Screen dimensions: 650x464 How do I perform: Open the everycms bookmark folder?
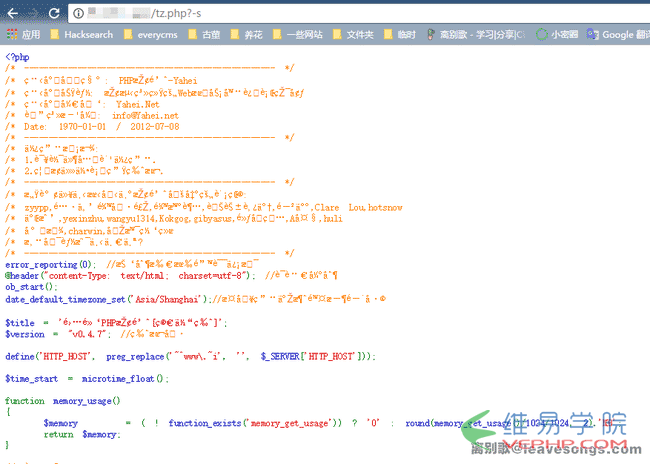point(151,34)
